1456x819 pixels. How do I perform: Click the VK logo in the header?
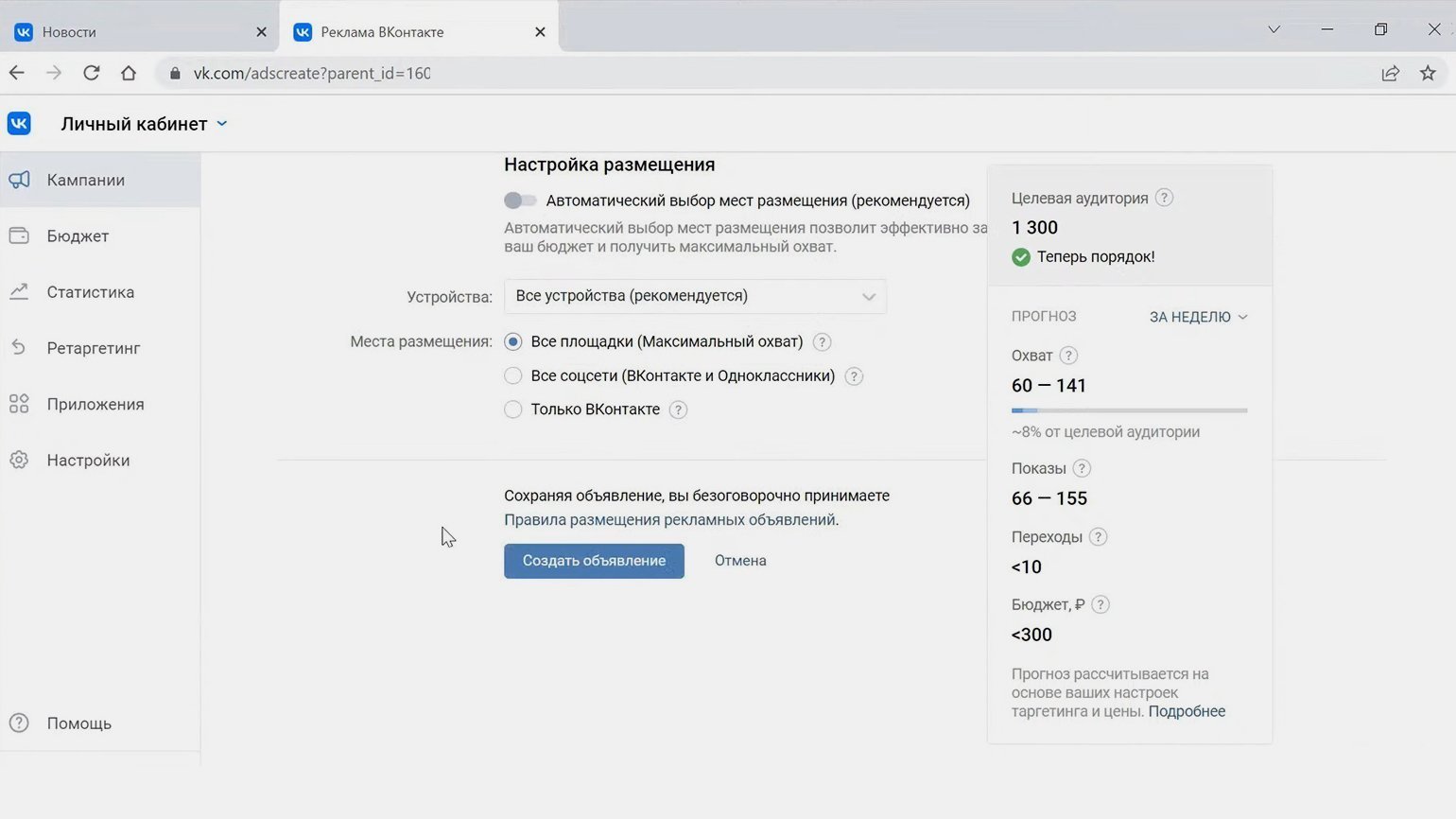point(19,124)
